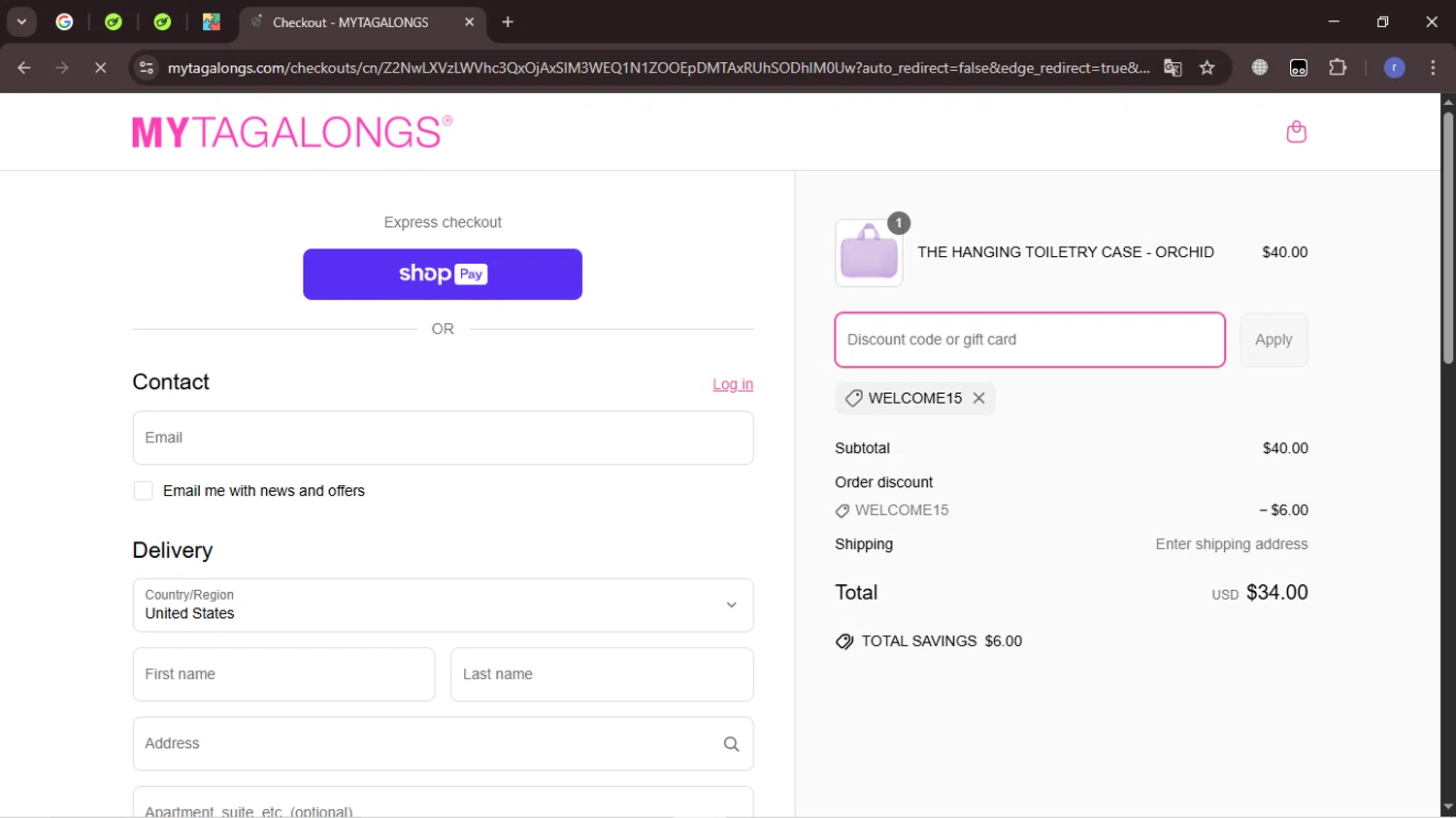Click the page vertical scrollbar thumb

click(x=1447, y=238)
